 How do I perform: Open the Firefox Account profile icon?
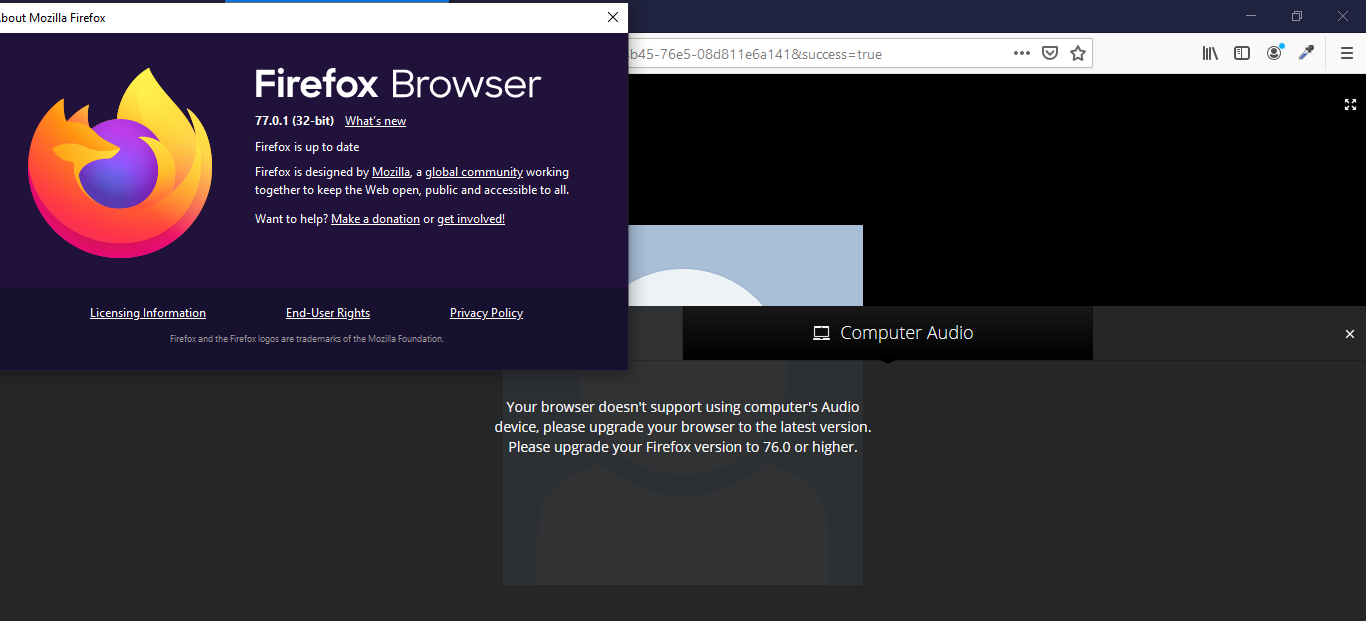(x=1274, y=53)
